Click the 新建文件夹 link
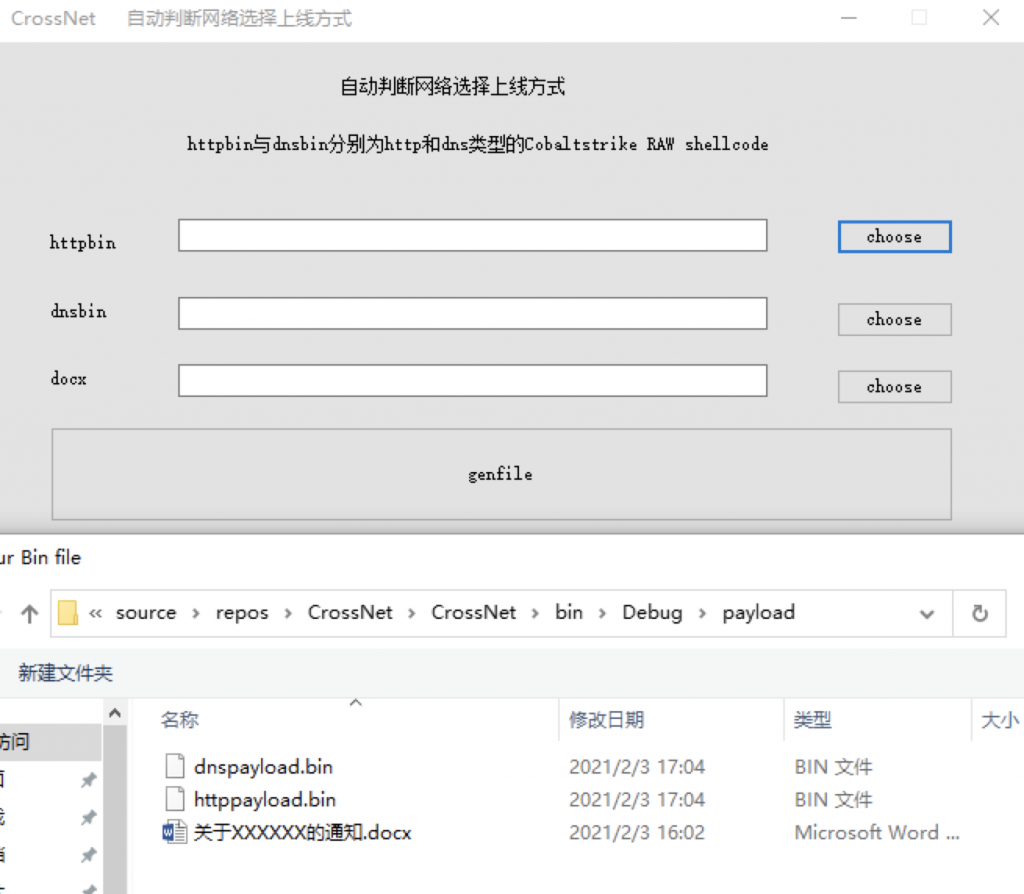1024x894 pixels. (x=64, y=674)
